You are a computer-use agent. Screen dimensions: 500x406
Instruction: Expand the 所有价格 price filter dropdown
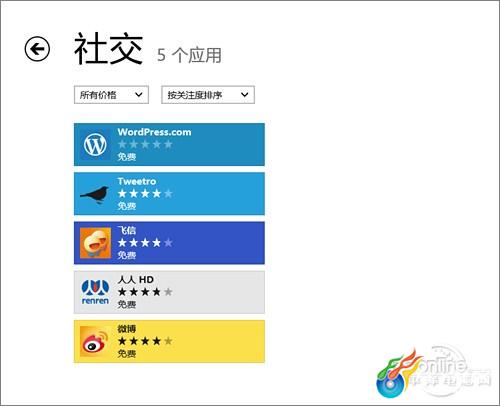pyautogui.click(x=111, y=95)
